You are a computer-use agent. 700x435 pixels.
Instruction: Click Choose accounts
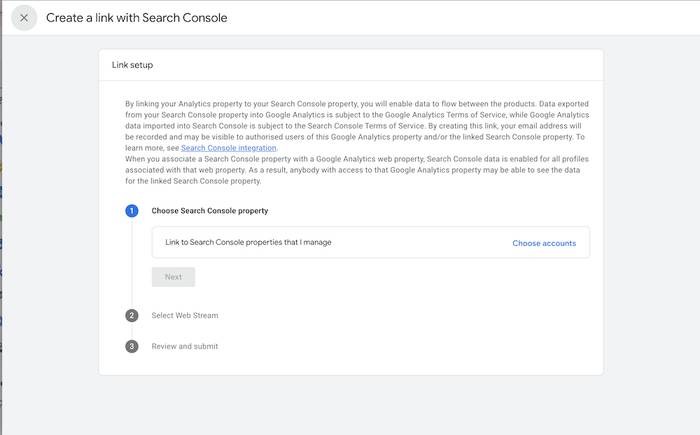(x=544, y=243)
